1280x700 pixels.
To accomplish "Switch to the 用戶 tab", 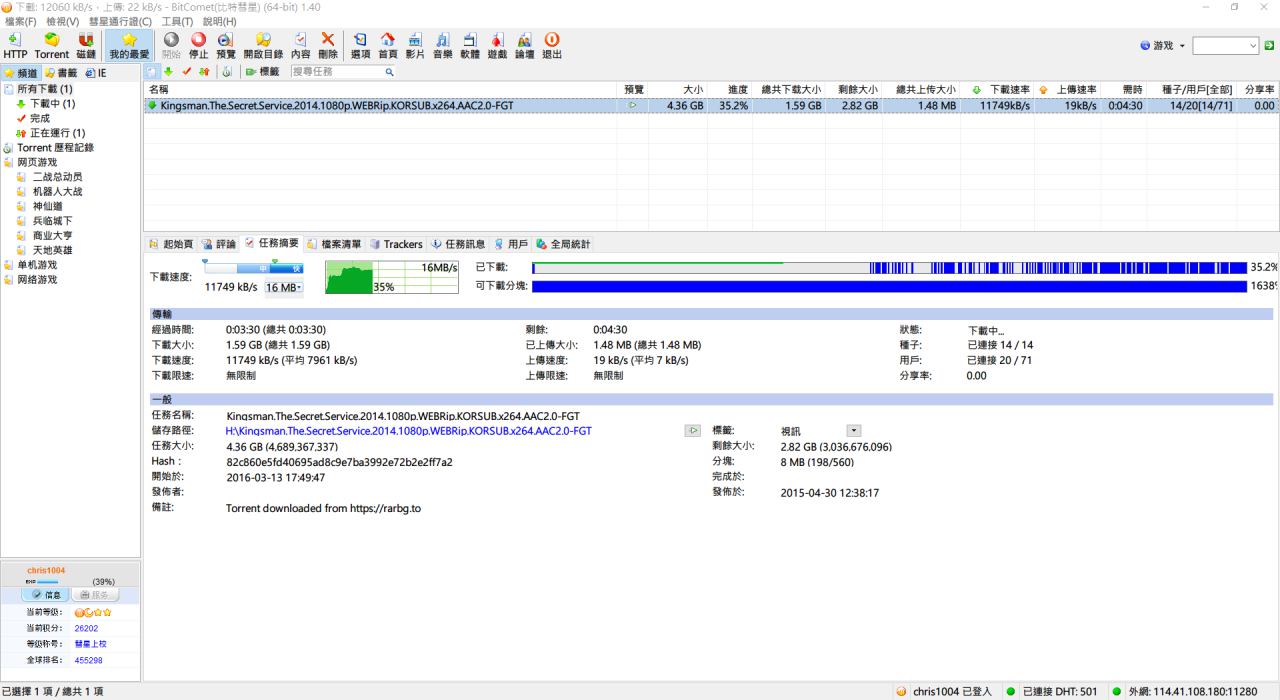I will (511, 244).
